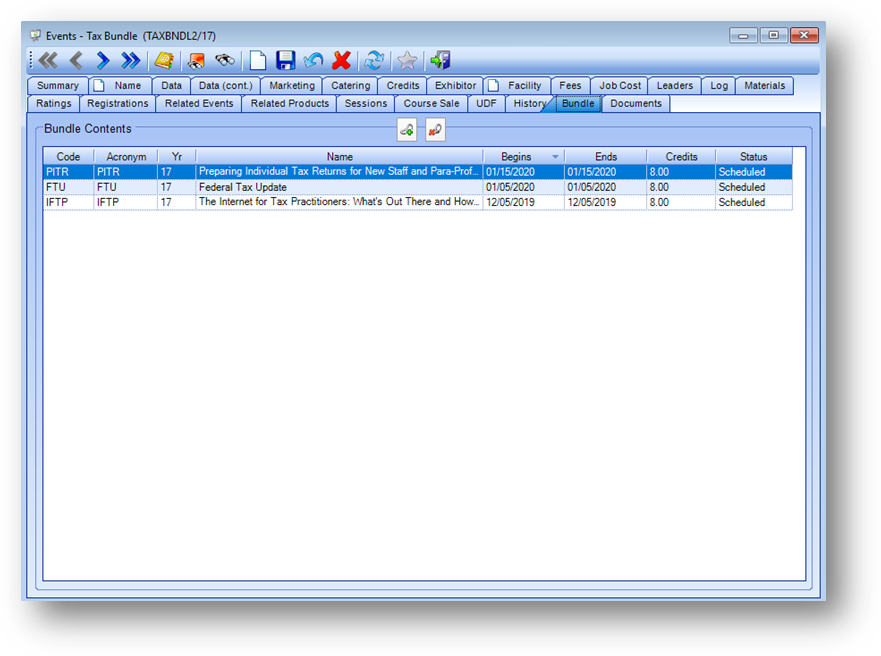Open the Sessions tab
Viewport: 881px width, 656px height.
tap(366, 103)
